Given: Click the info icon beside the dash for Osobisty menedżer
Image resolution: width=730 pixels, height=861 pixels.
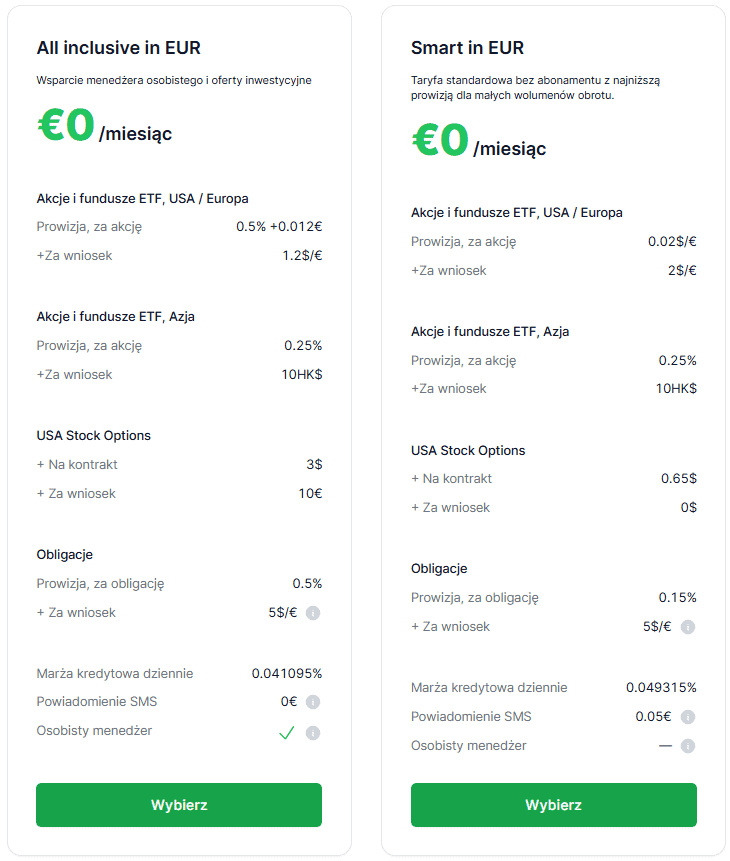Looking at the screenshot, I should (688, 745).
